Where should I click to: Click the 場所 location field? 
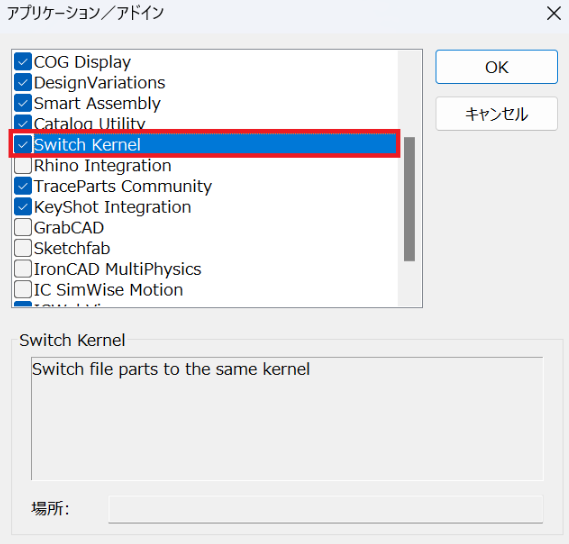coord(326,509)
